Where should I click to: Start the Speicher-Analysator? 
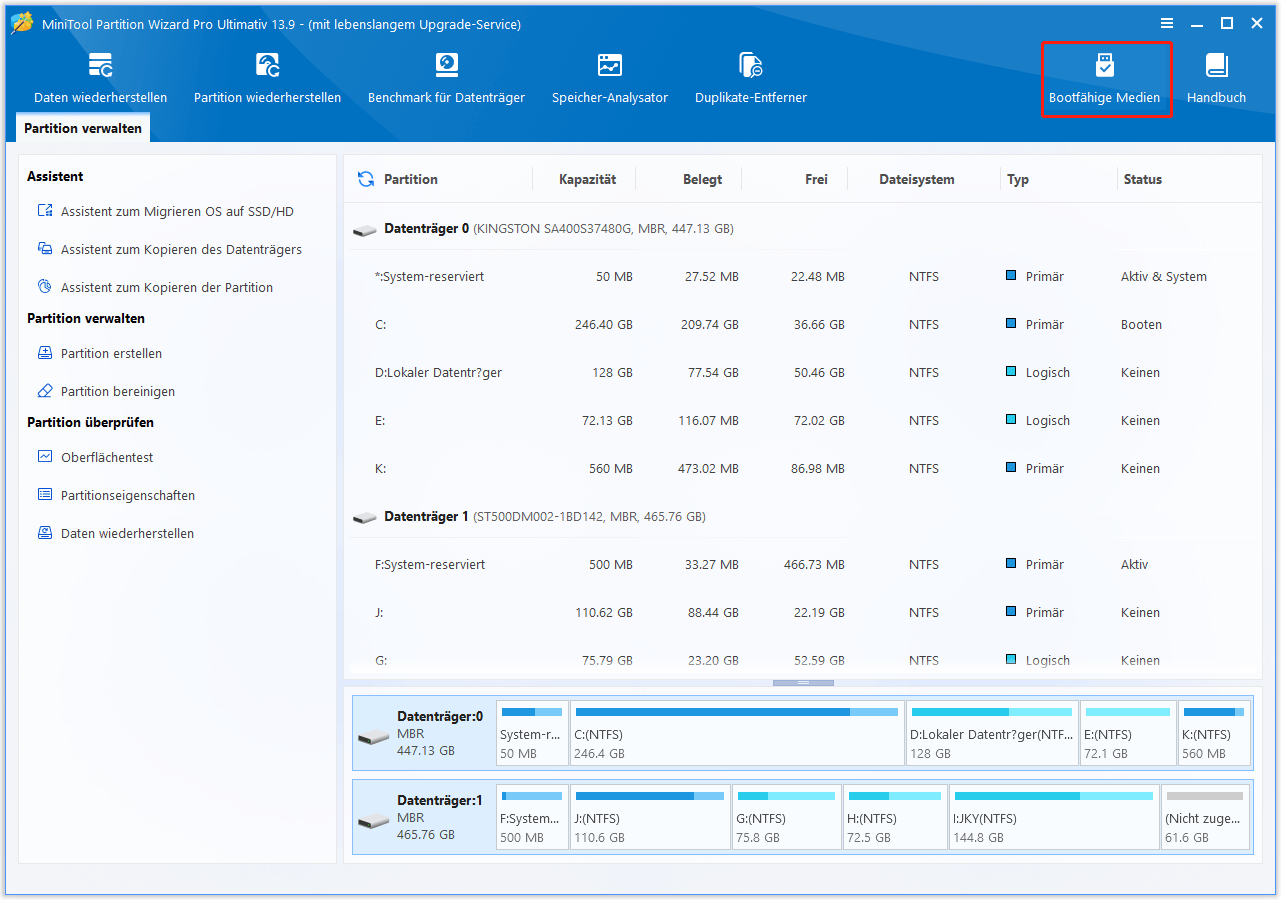point(610,79)
